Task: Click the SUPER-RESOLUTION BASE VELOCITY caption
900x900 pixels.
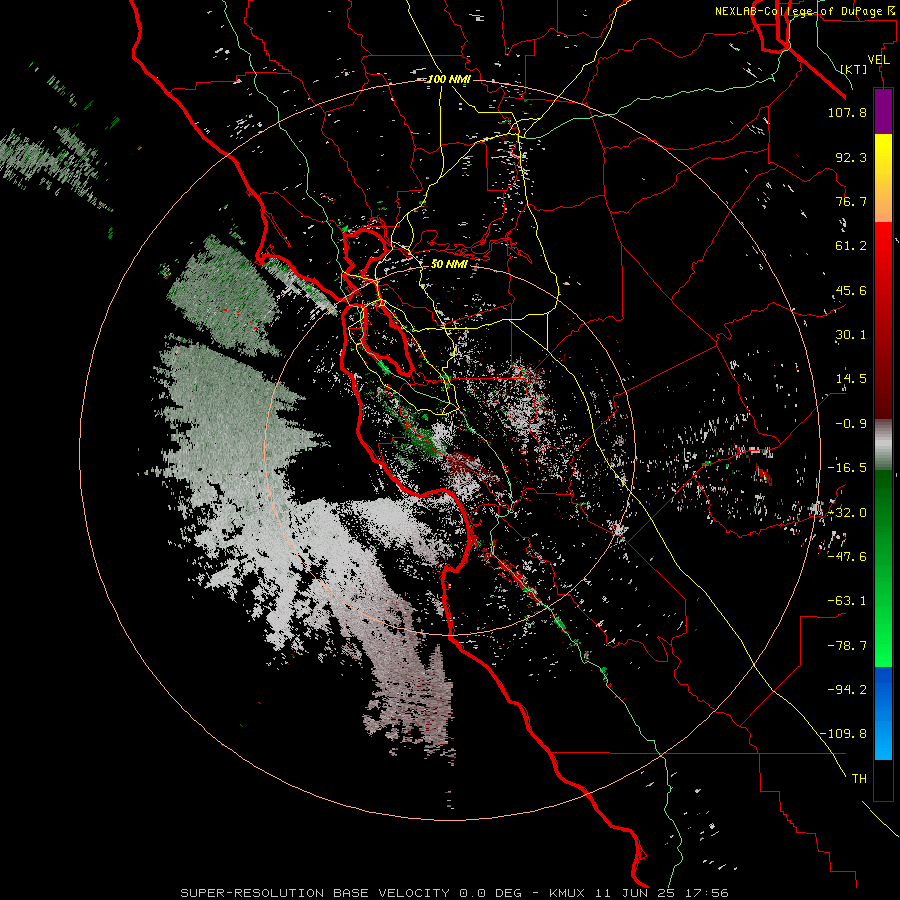Action: point(315,893)
